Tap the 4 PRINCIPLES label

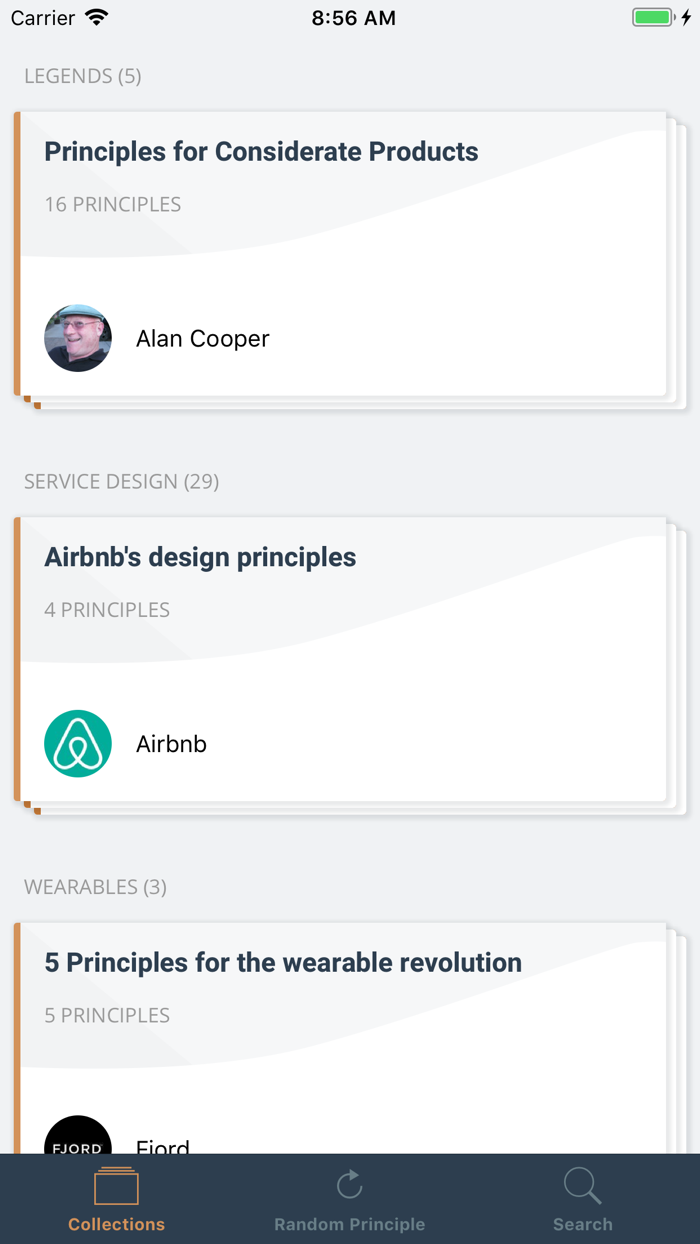pyautogui.click(x=107, y=610)
